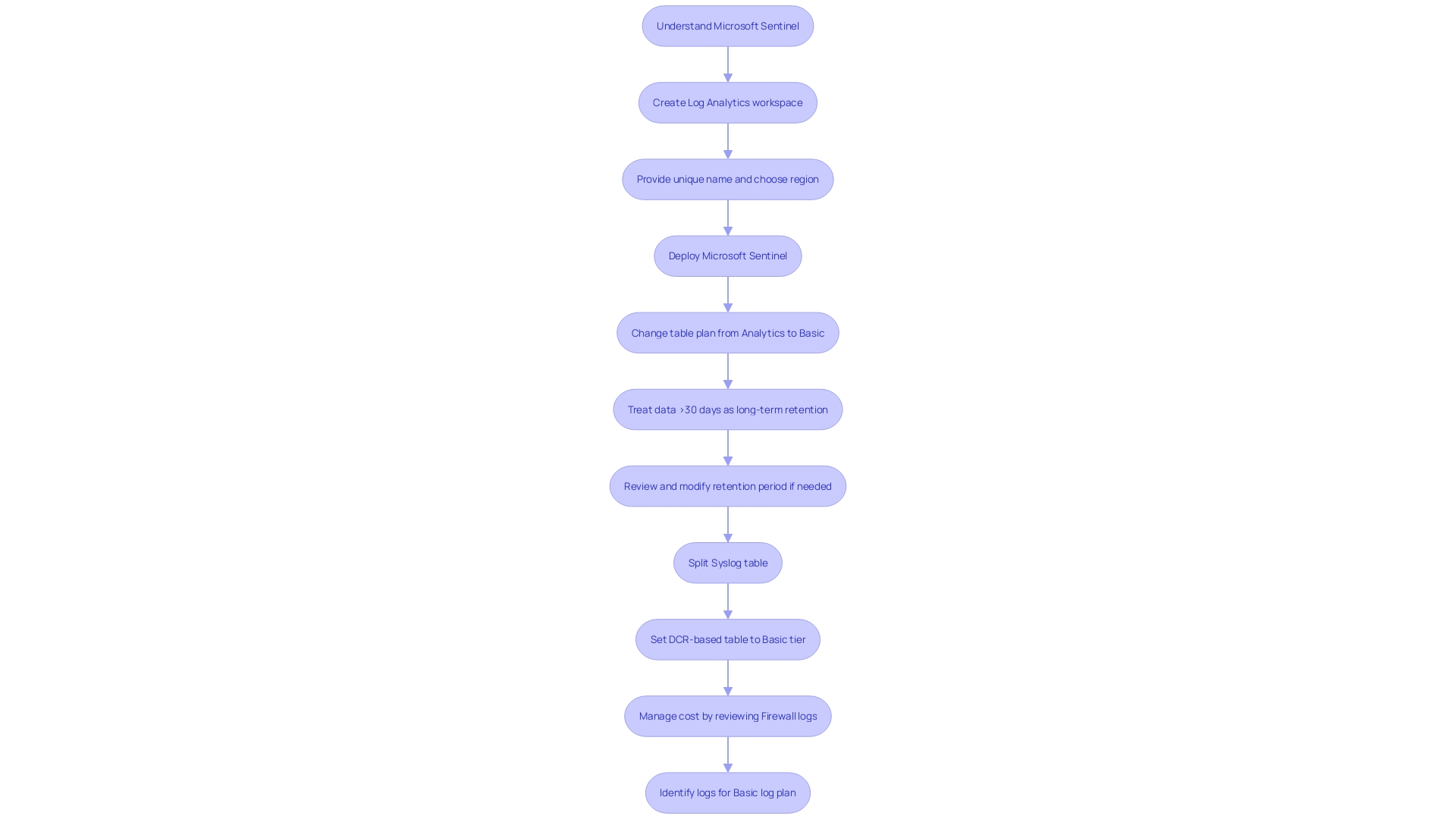
Task: Open the flowchart node context menu
Action: click(727, 25)
